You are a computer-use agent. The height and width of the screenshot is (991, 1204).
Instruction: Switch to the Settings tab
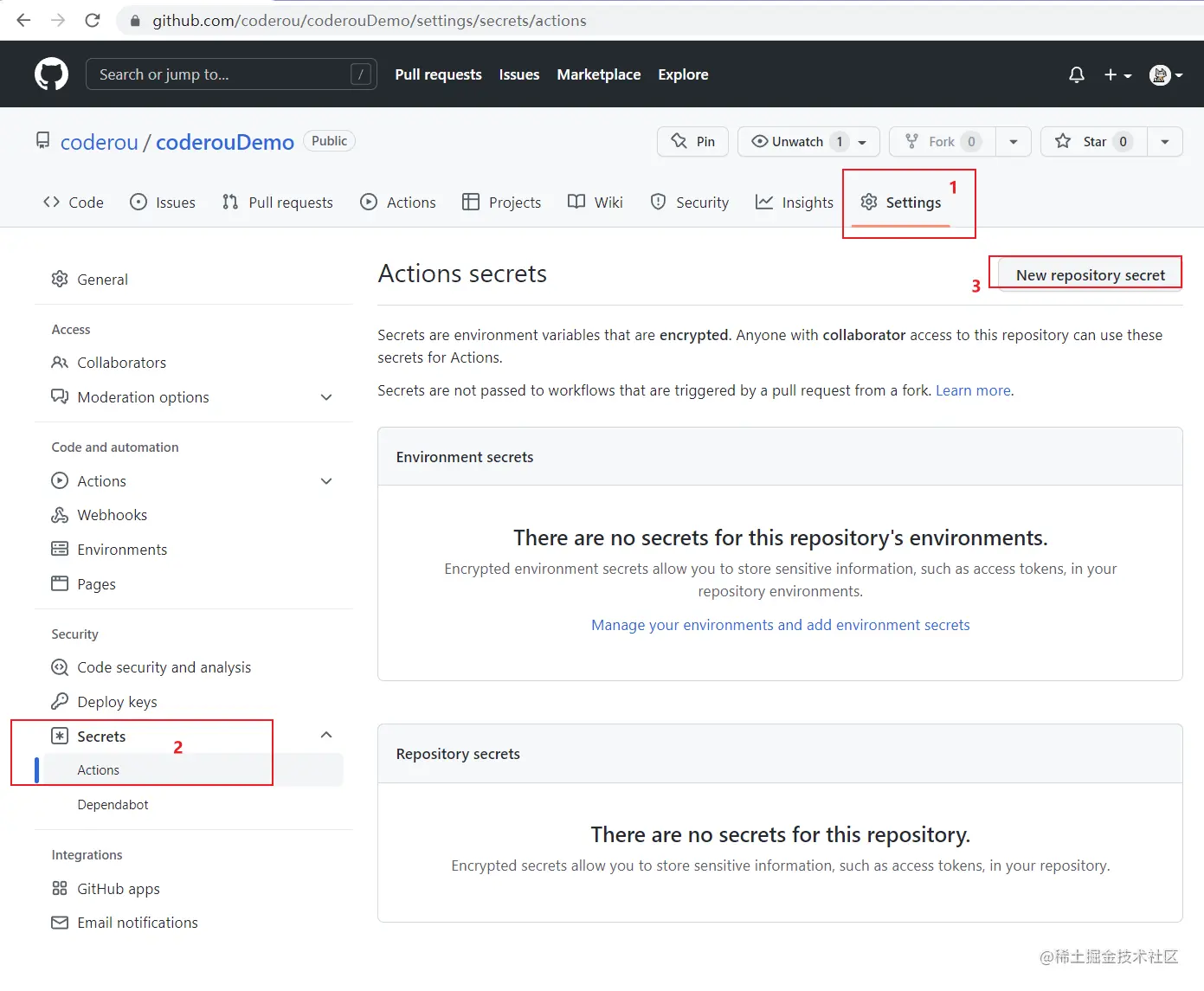[901, 202]
